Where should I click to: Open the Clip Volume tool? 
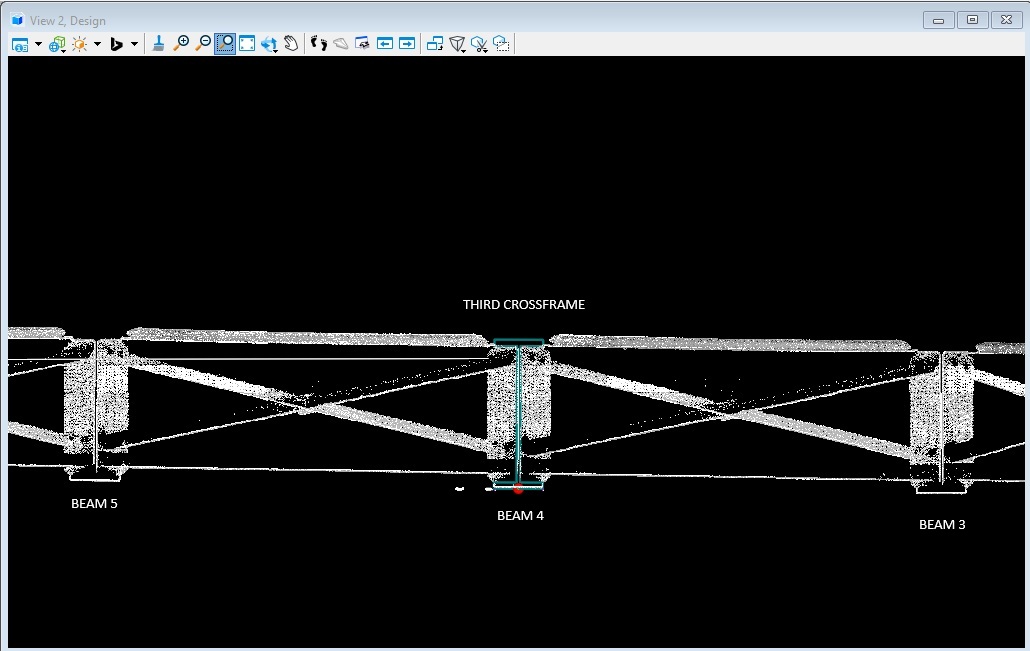(x=458, y=44)
